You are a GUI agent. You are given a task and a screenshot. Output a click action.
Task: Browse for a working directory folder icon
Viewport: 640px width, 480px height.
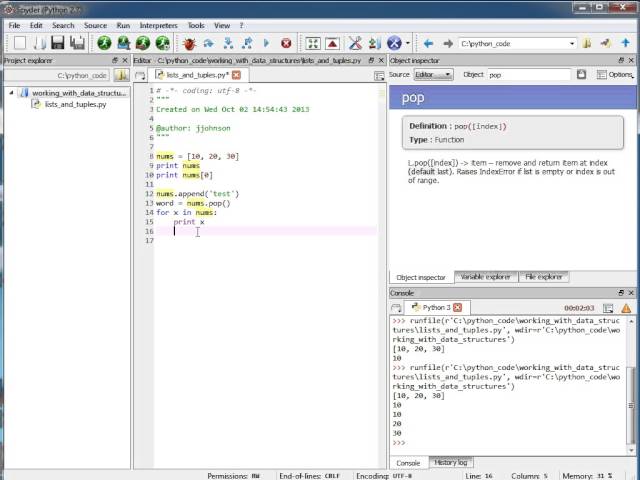tap(587, 43)
